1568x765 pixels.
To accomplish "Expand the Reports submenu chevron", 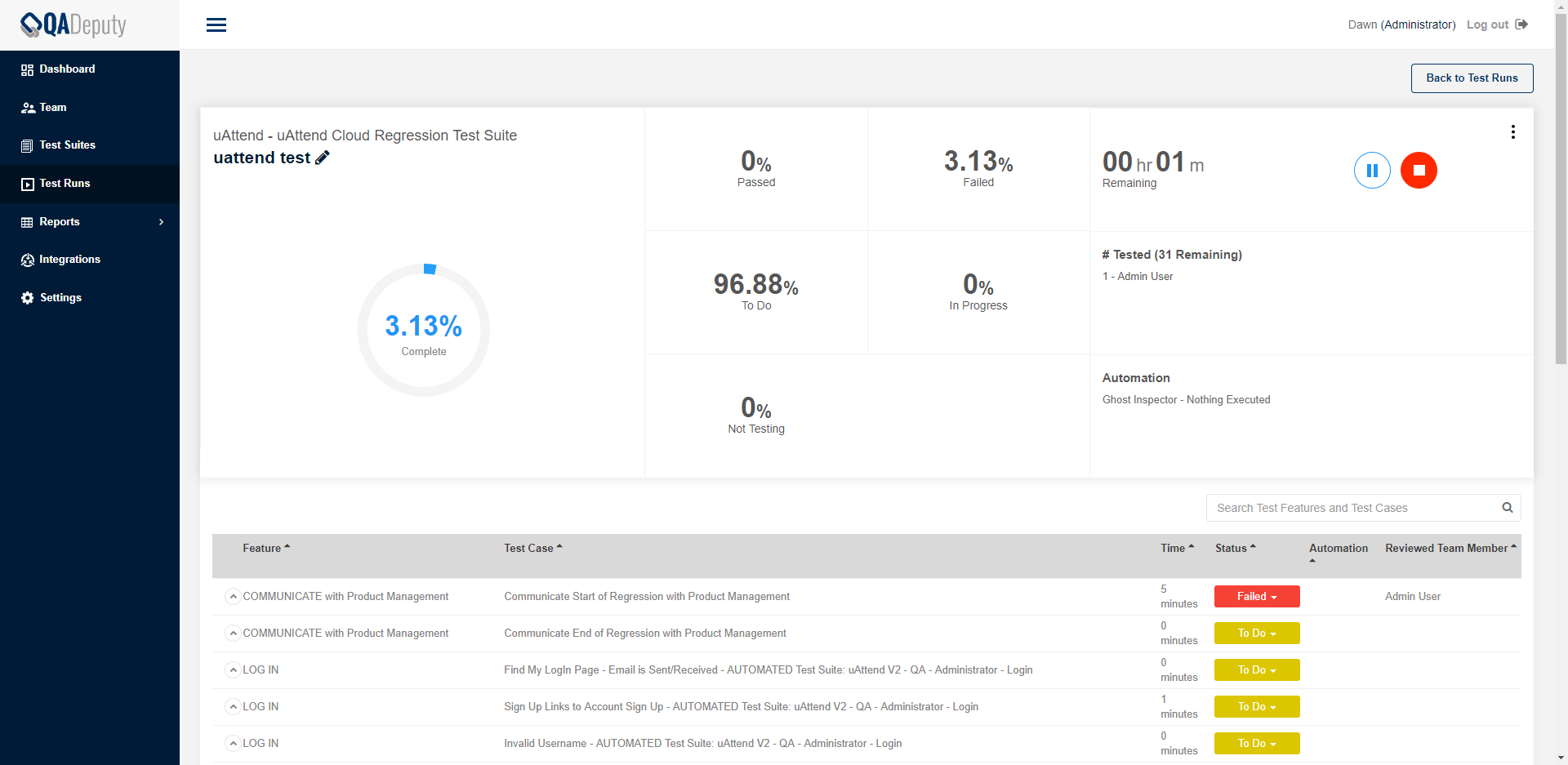I will click(x=162, y=222).
